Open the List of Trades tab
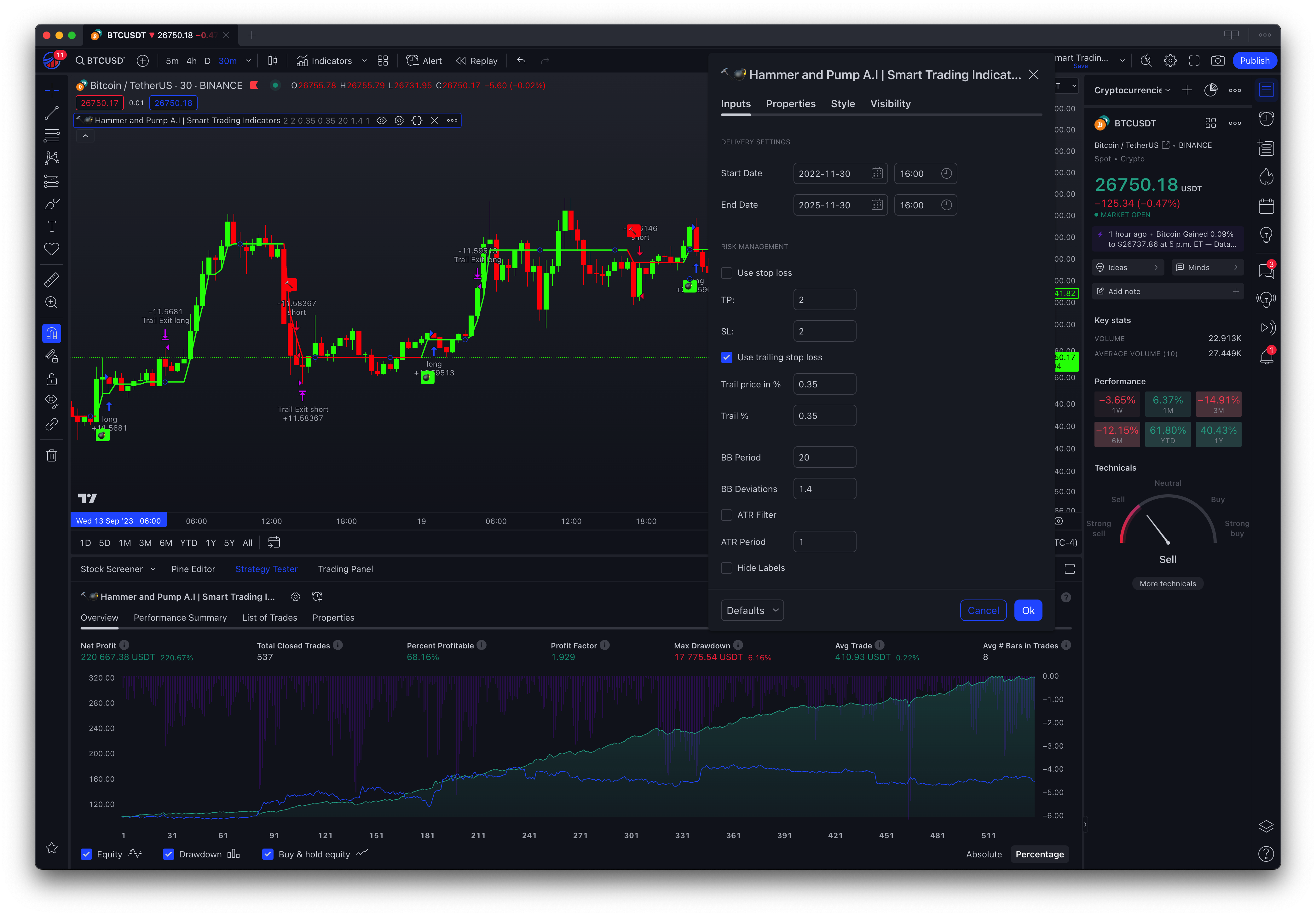The width and height of the screenshot is (1316, 916). (x=269, y=617)
